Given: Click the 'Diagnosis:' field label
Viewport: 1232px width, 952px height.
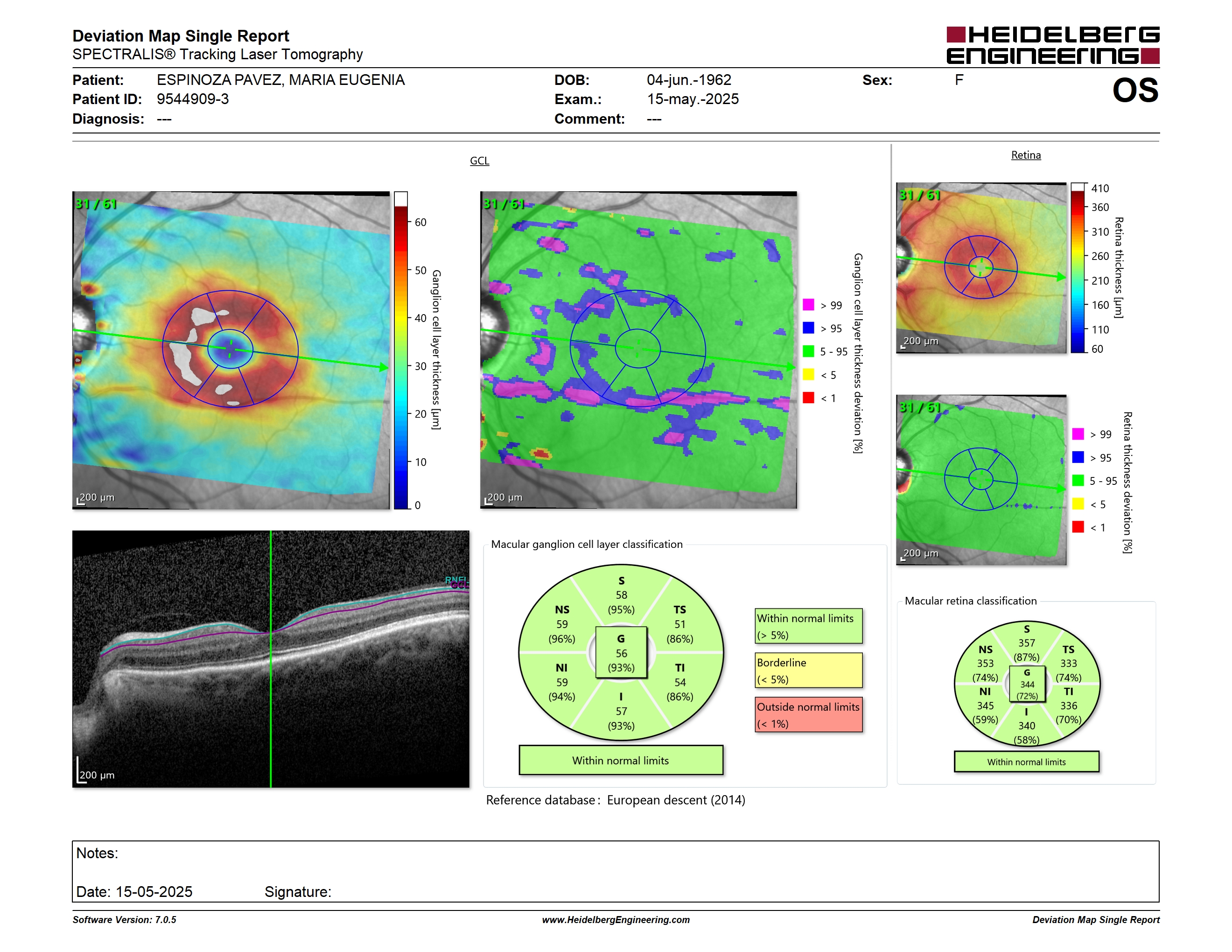Looking at the screenshot, I should pos(108,119).
